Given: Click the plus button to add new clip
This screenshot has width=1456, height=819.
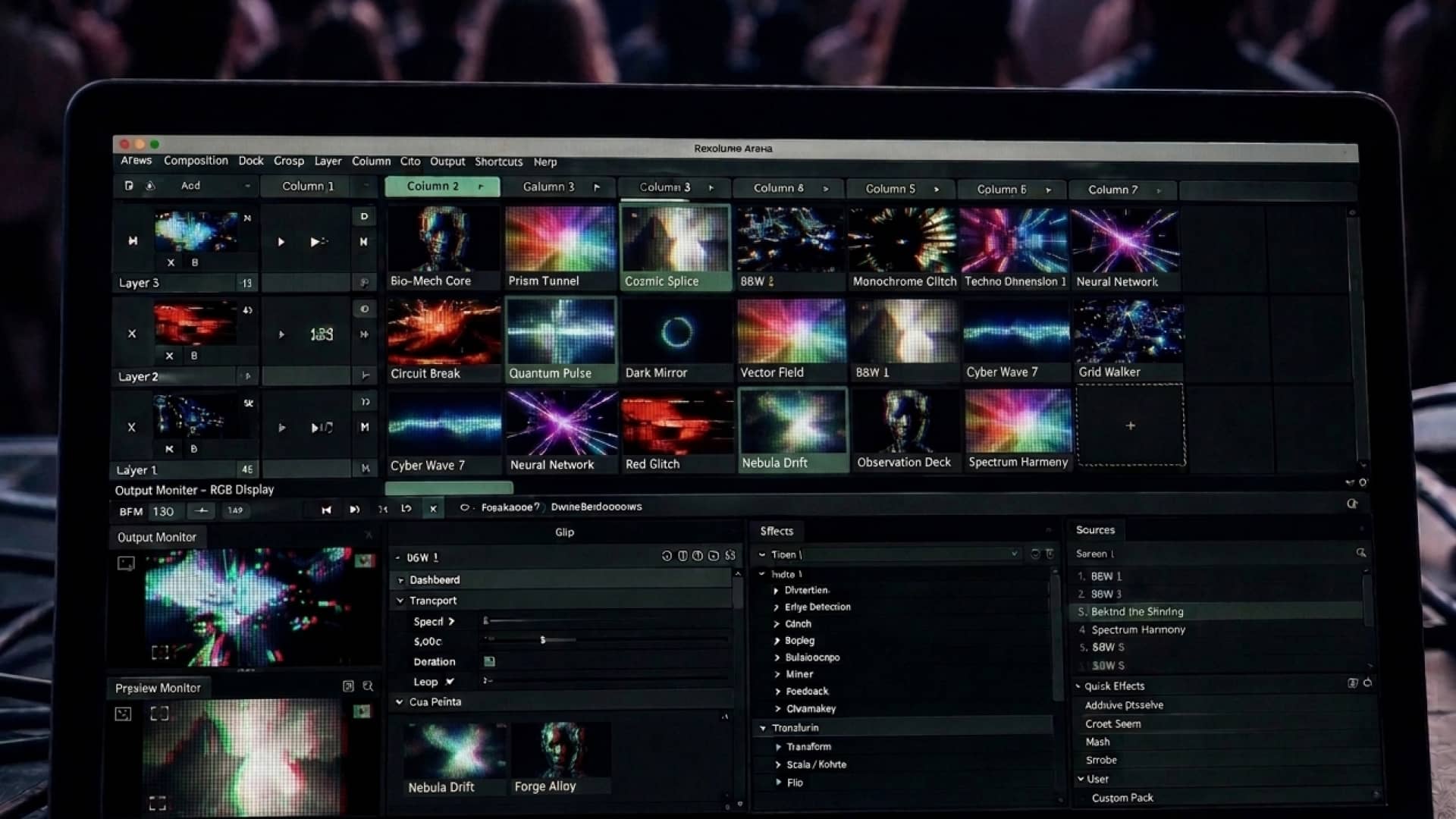Looking at the screenshot, I should [1131, 425].
